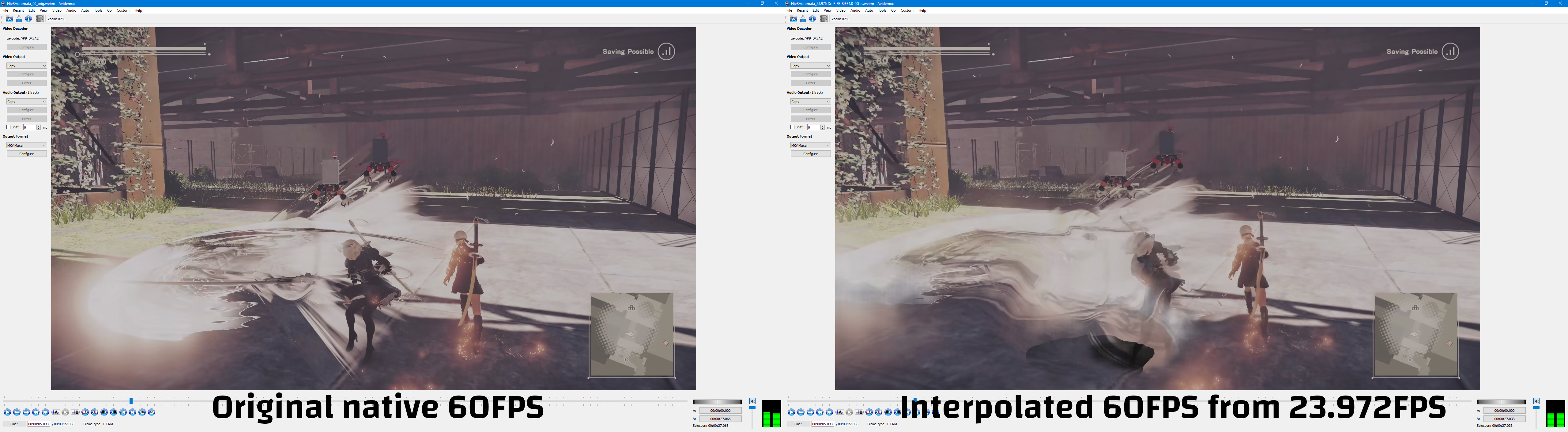Screen dimensions: 1568x432
Task: Time: button in left window
Action: pos(14,424)
